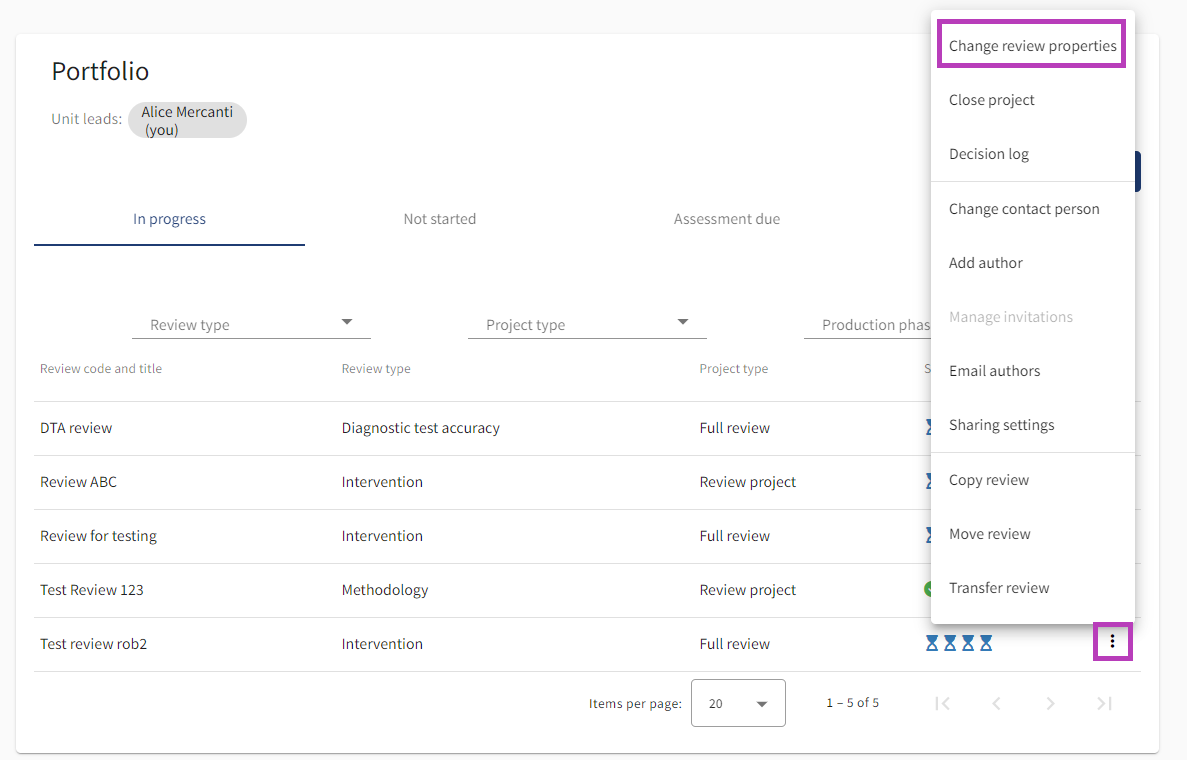This screenshot has height=760, width=1187.
Task: Open the Decision log
Action: pos(988,154)
